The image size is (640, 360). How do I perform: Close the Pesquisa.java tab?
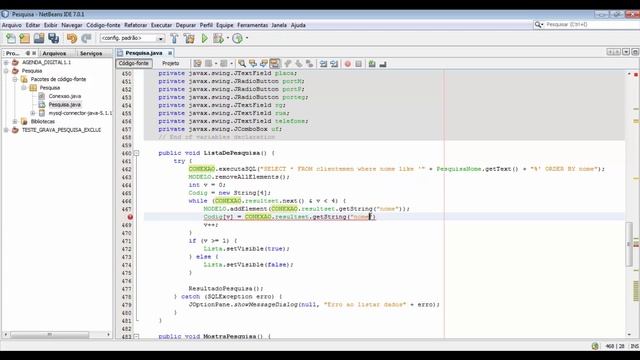click(x=170, y=53)
